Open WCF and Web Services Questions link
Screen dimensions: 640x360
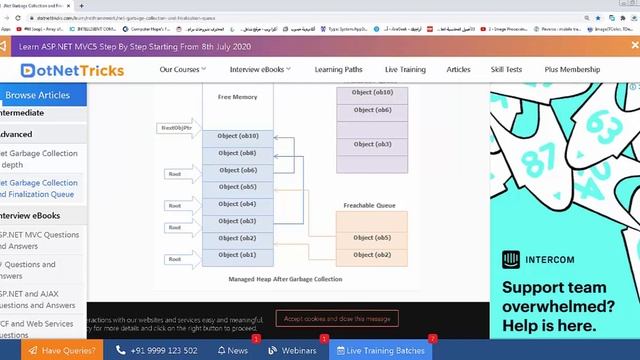click(37, 329)
